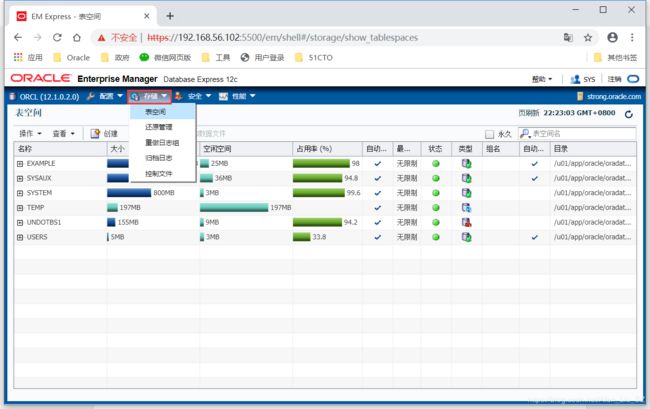This screenshot has width=650, height=409.
Task: Click the server icon beside strong.oracle.com
Action: (580, 97)
